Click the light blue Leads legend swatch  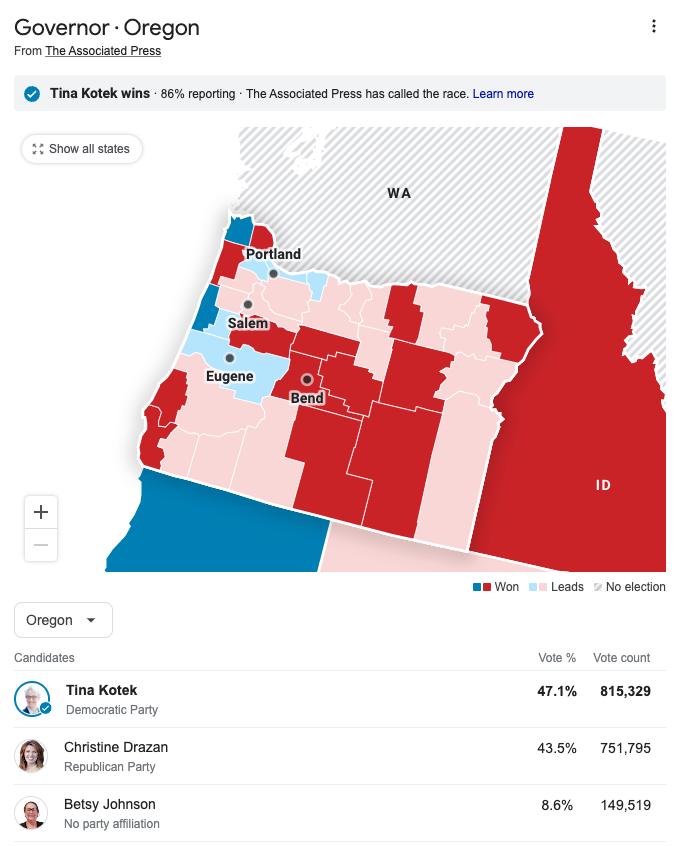coord(533,587)
